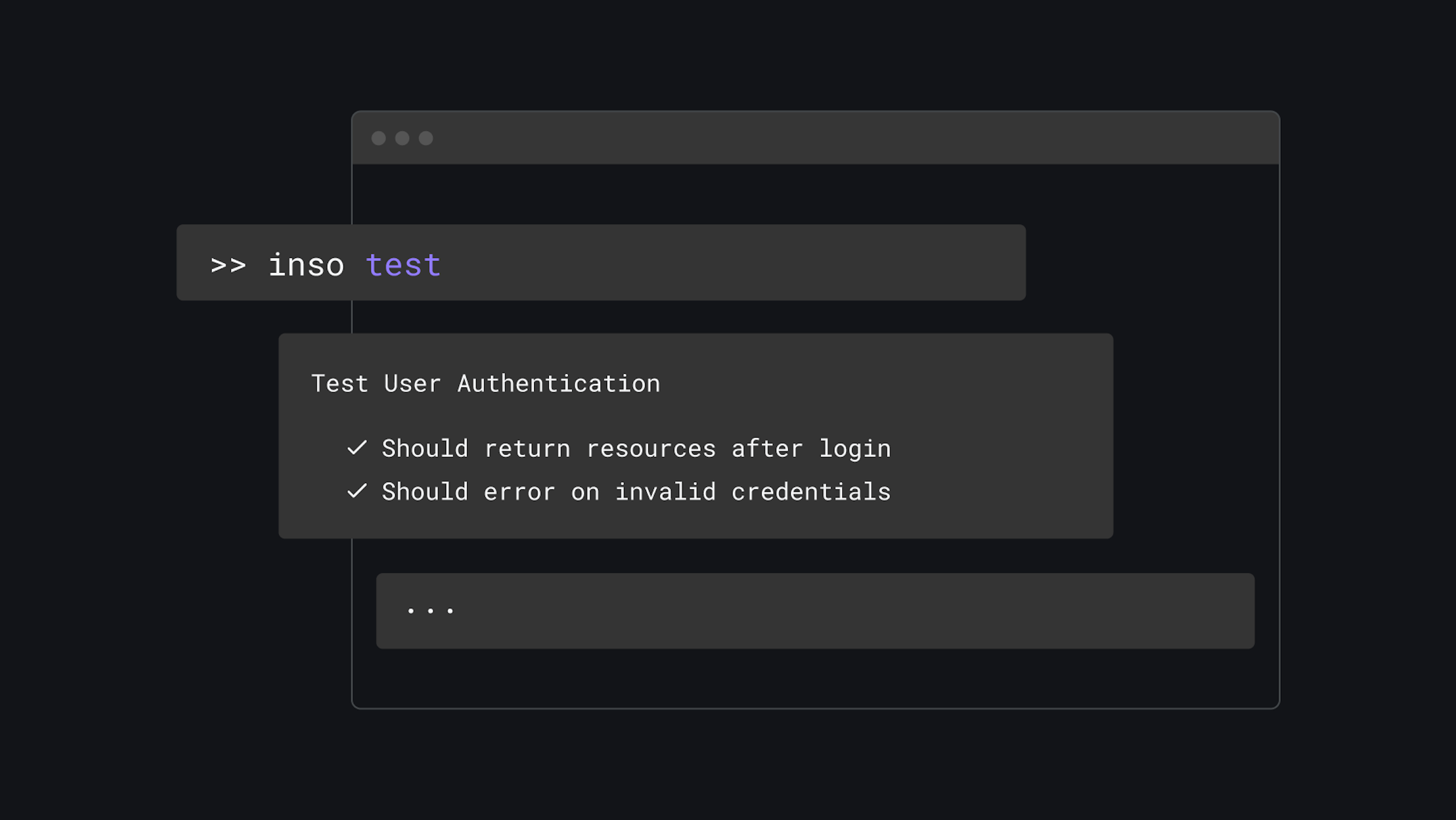Click the rightmost window control dot
1456x820 pixels.
point(426,138)
